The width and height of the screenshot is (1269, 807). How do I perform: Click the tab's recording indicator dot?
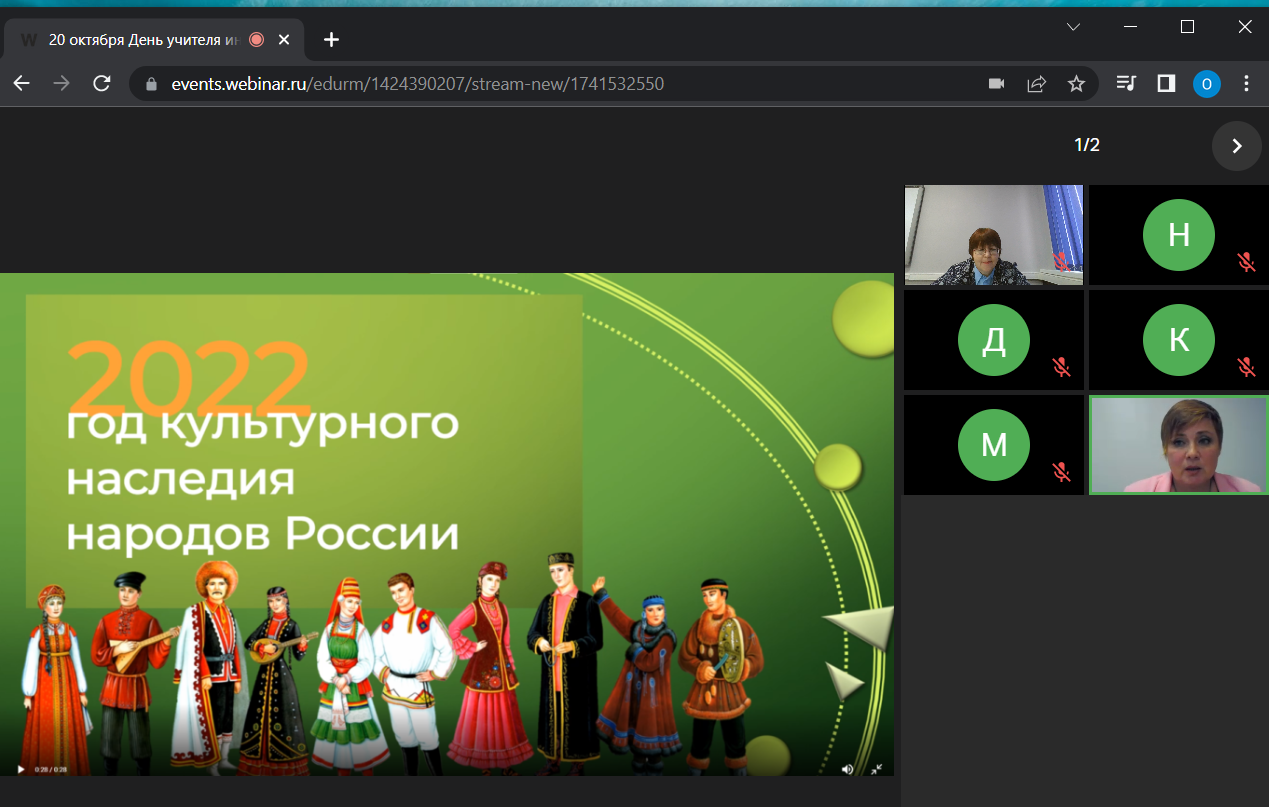[256, 40]
